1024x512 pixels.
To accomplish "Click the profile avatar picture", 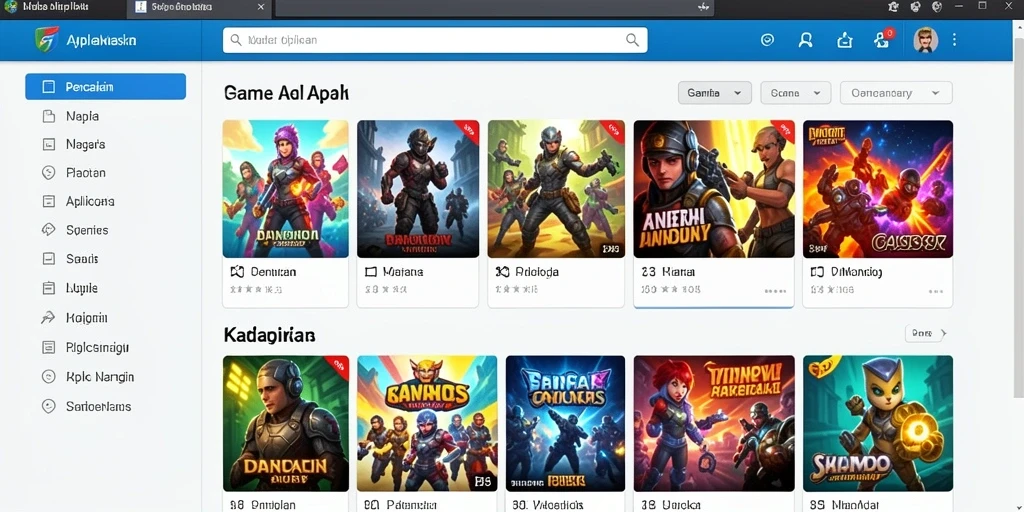I will [x=925, y=40].
